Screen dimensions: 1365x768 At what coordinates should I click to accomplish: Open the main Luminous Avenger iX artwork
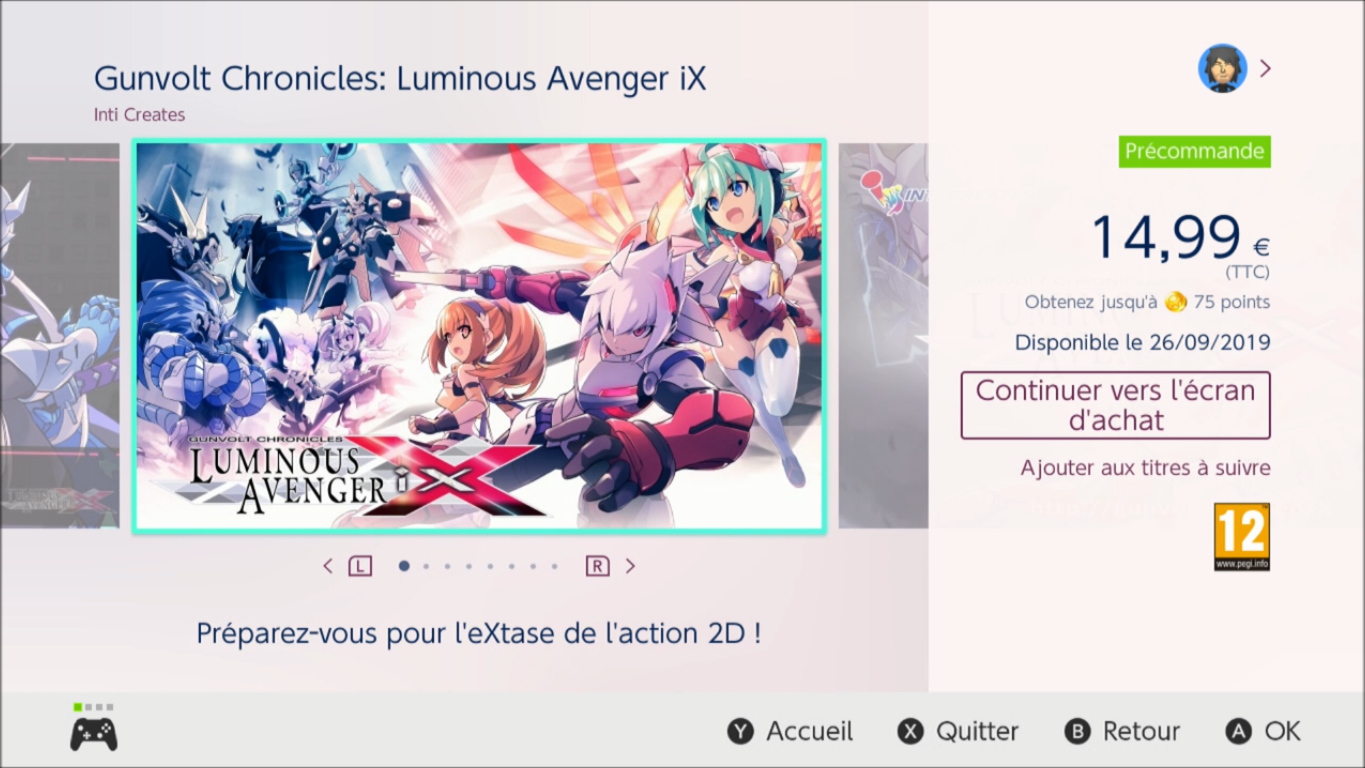click(479, 336)
